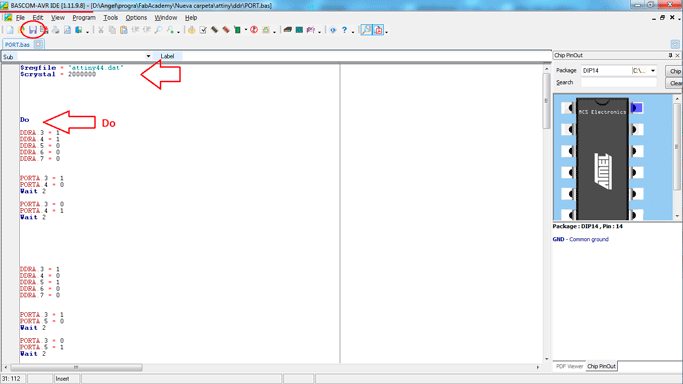The width and height of the screenshot is (683, 384).
Task: Open dropdown arrow beside the Program Chip icon
Action: point(246,30)
